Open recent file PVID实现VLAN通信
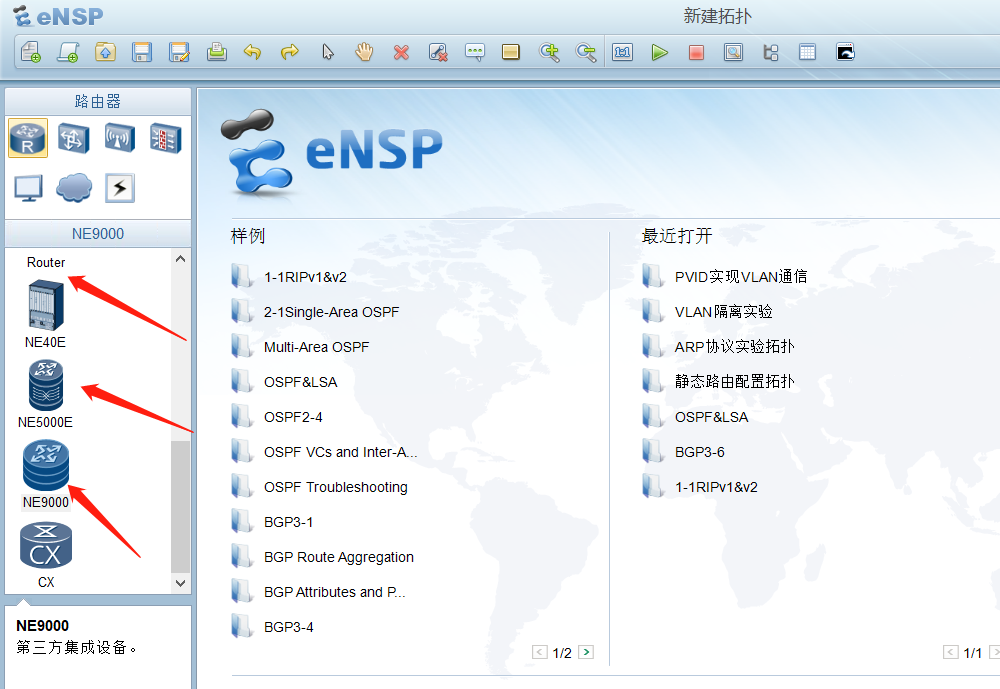Viewport: 1000px width, 689px height. click(740, 277)
